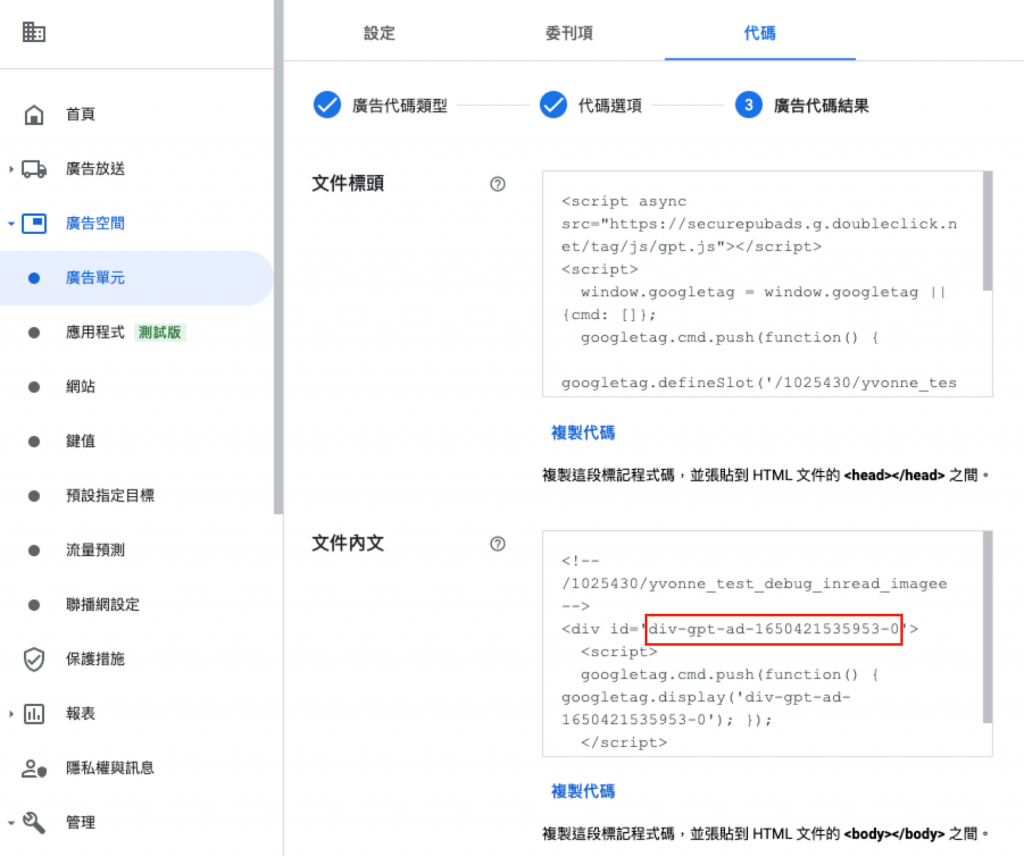
Task: Click the organization building icon
Action: [x=34, y=31]
